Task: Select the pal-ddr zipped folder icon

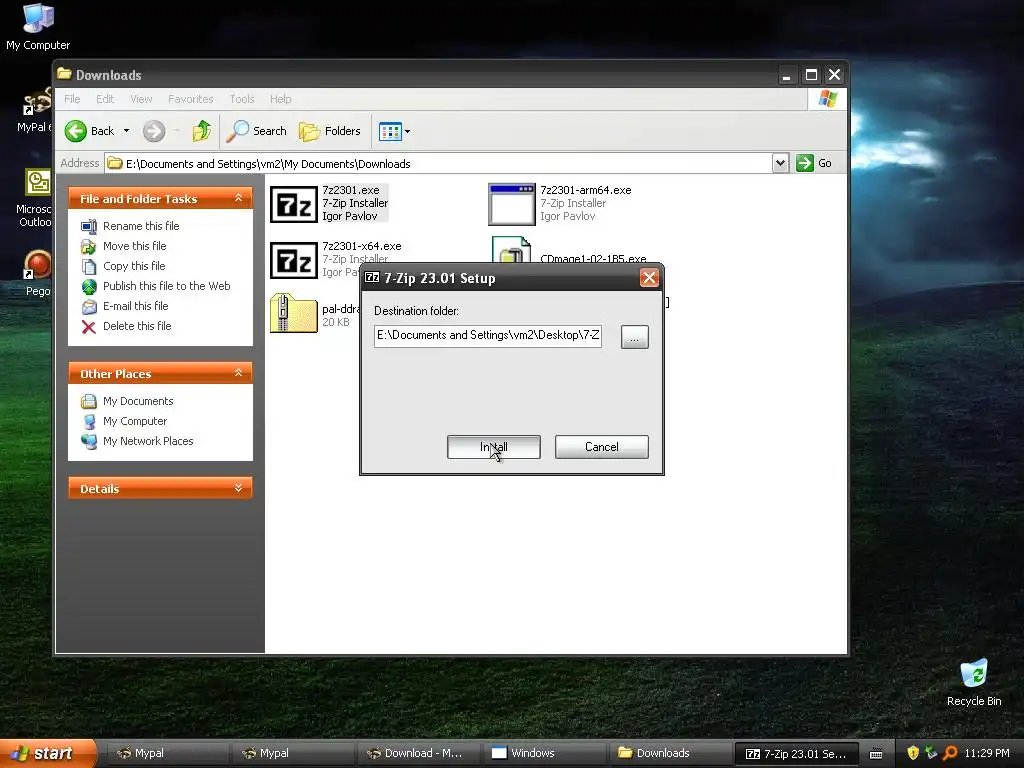Action: (294, 313)
